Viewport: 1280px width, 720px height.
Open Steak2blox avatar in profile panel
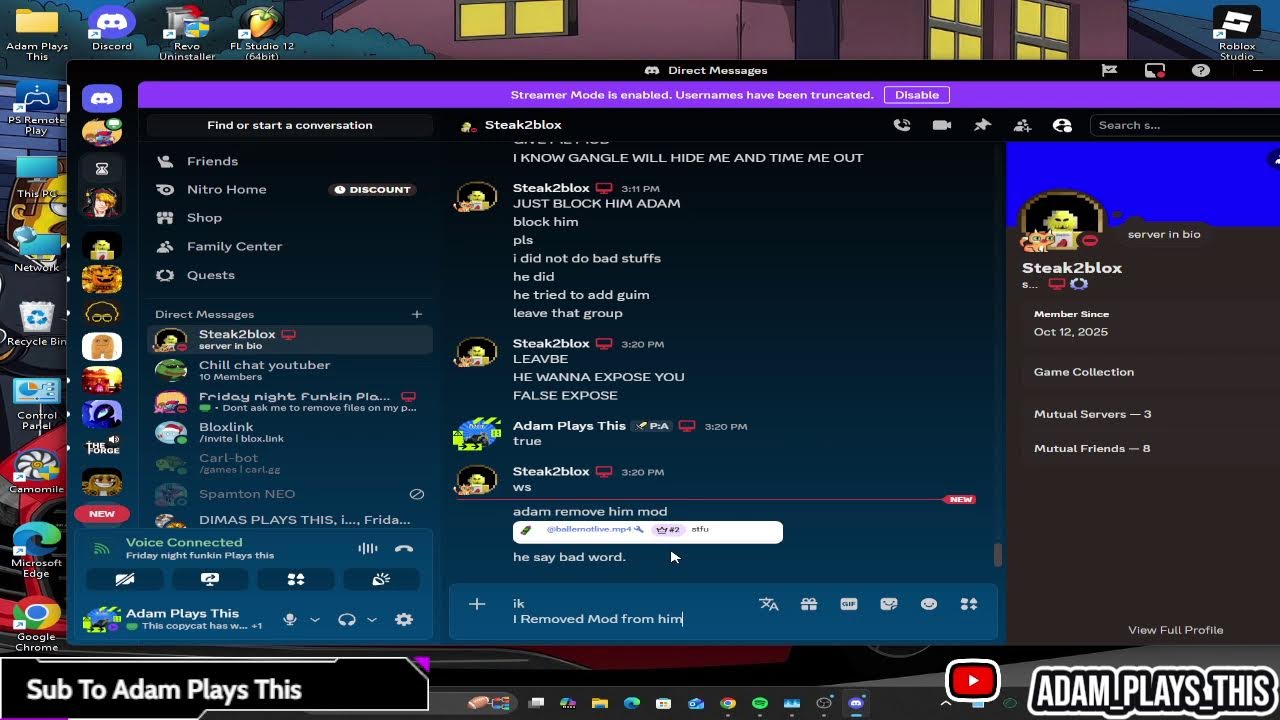tap(1061, 219)
